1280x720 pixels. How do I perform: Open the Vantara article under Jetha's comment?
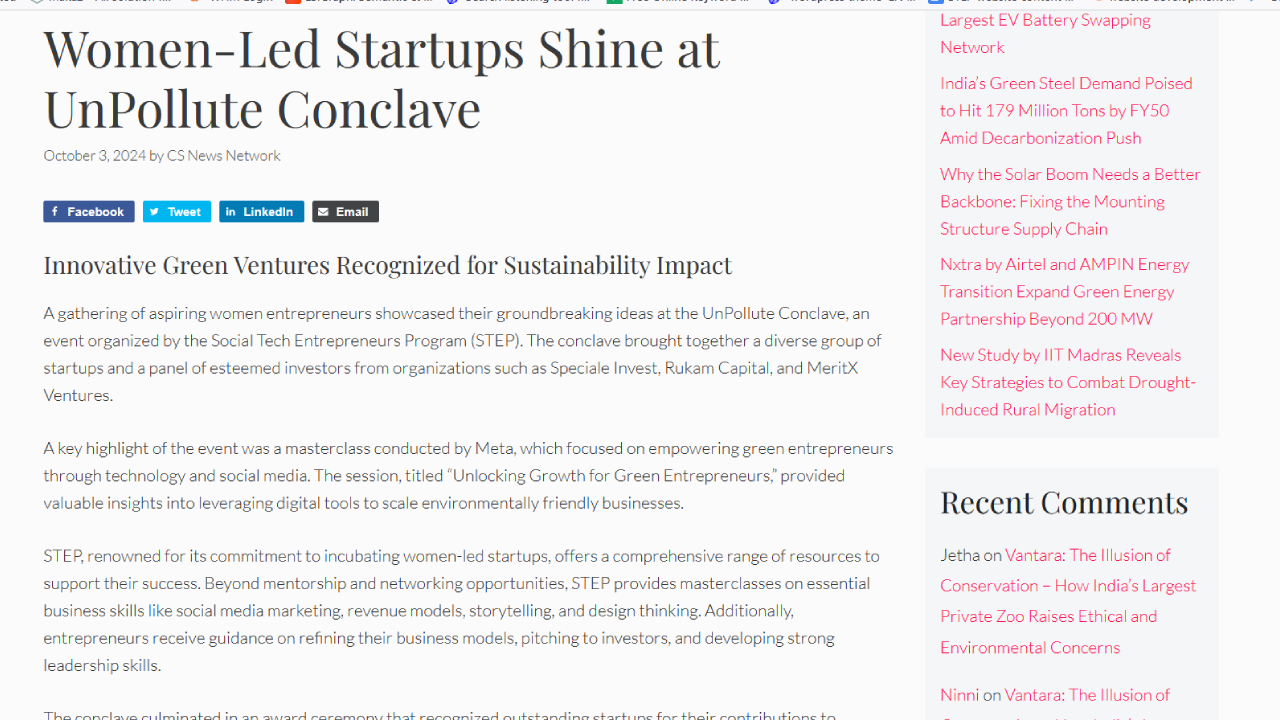coord(1067,601)
